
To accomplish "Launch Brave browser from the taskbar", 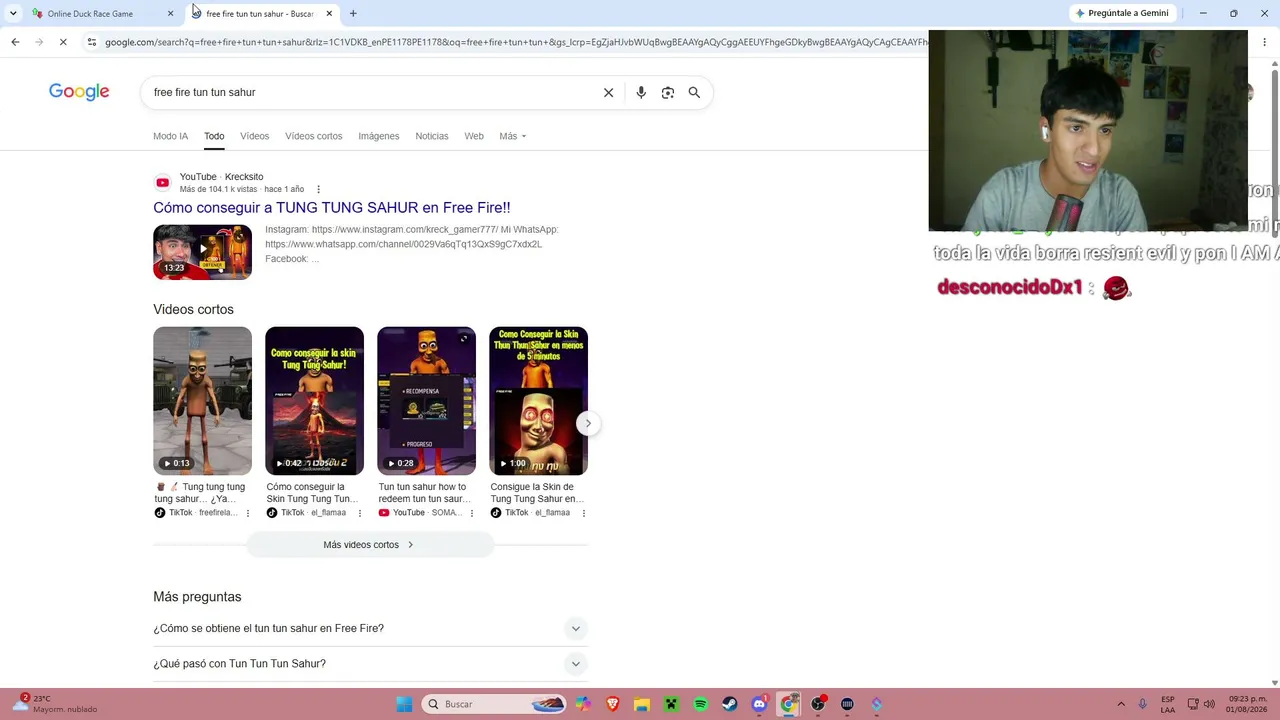I will (x=612, y=704).
